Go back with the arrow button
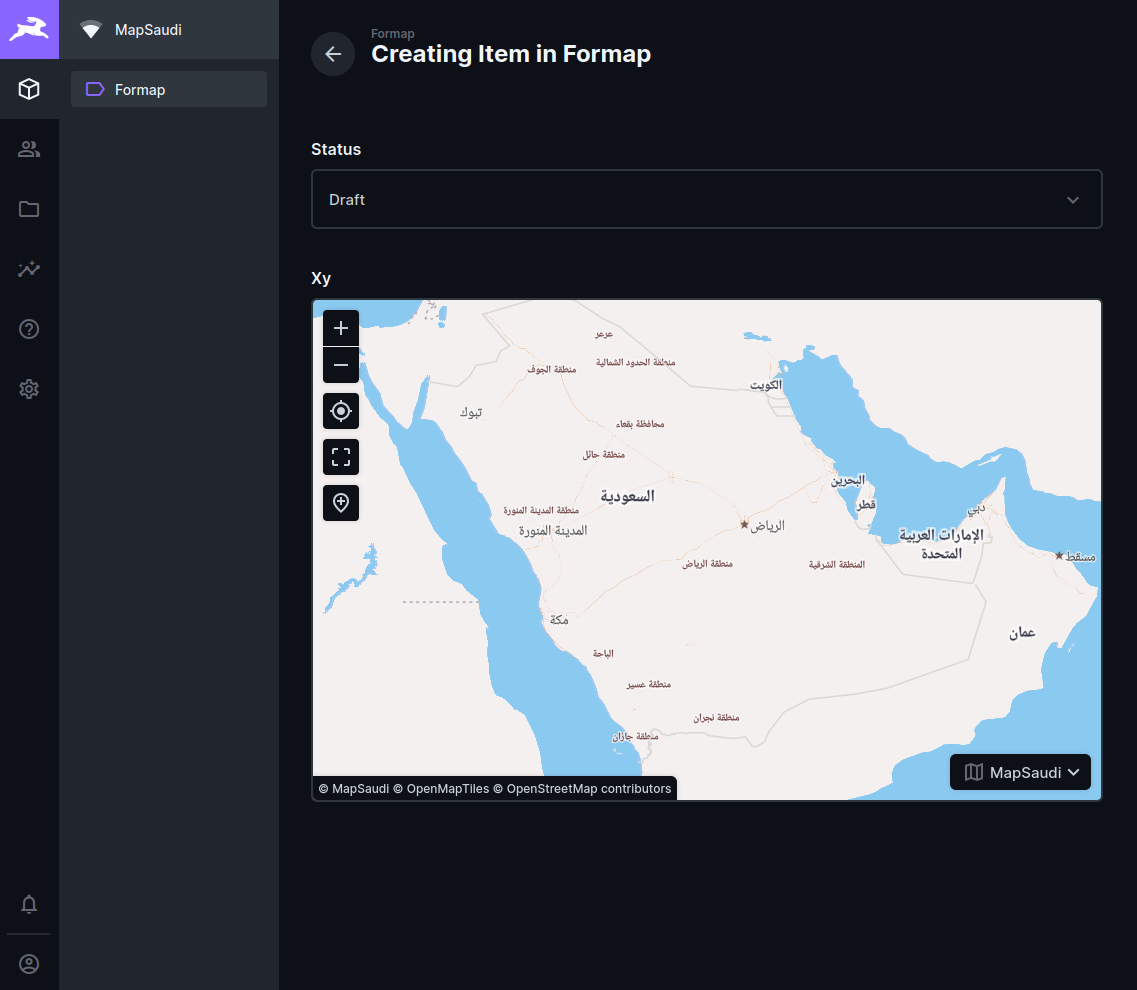 pos(333,54)
